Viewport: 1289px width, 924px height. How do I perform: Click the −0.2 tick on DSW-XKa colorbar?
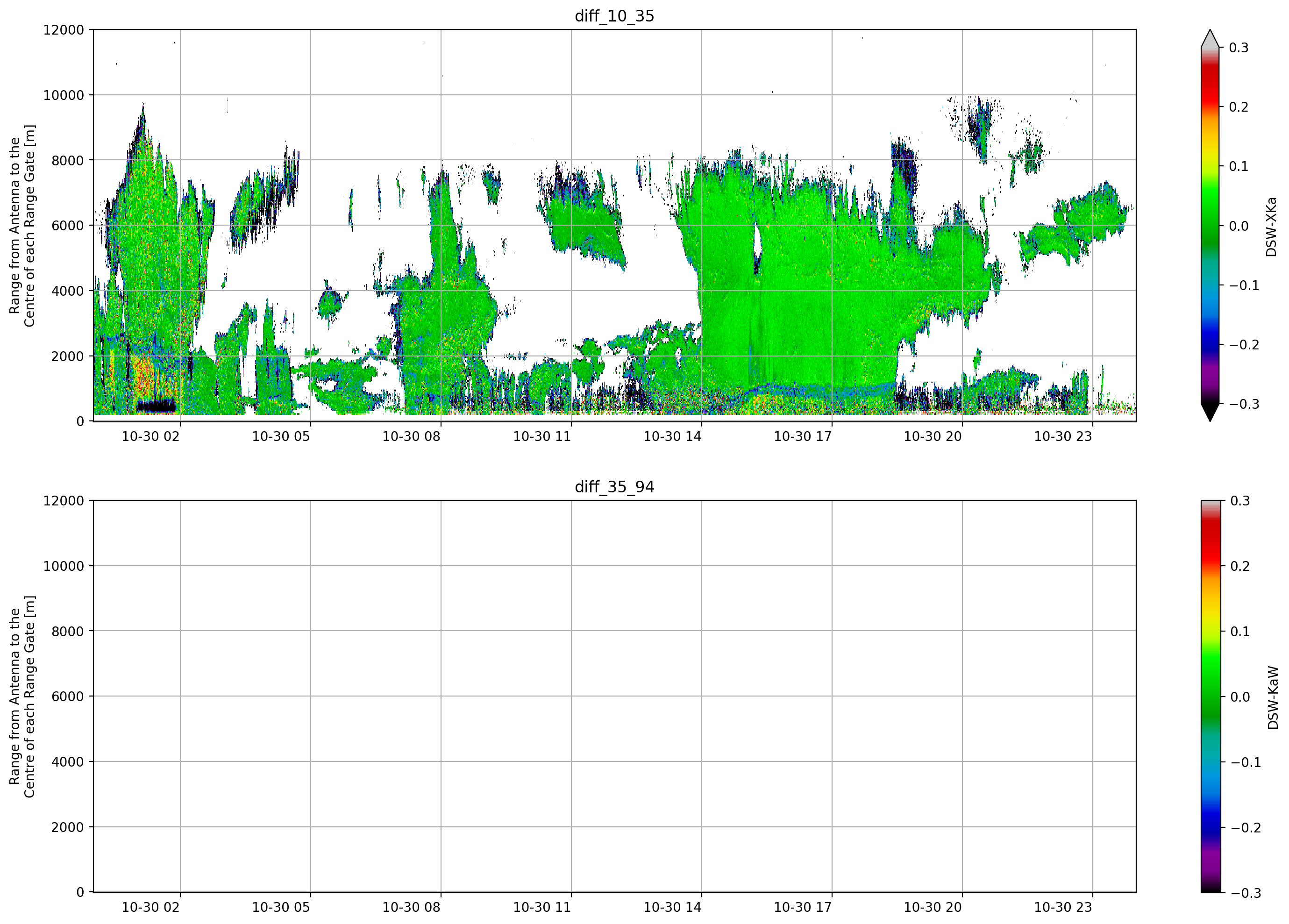click(1244, 345)
